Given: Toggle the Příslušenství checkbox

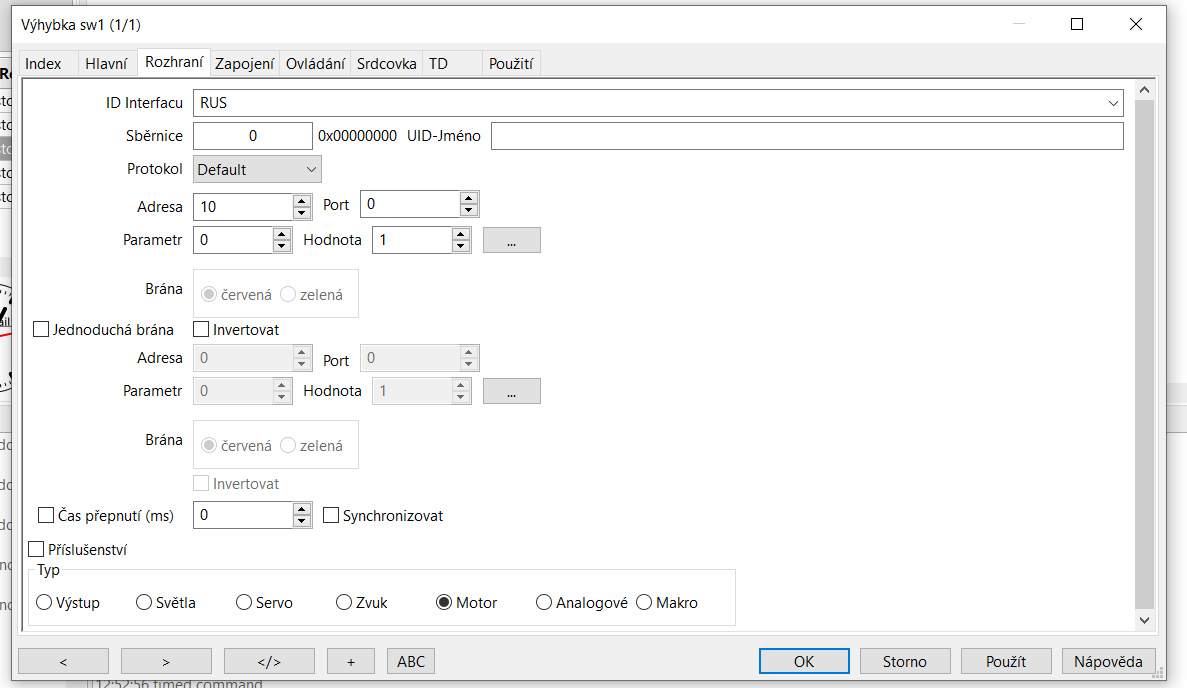Looking at the screenshot, I should 37,549.
